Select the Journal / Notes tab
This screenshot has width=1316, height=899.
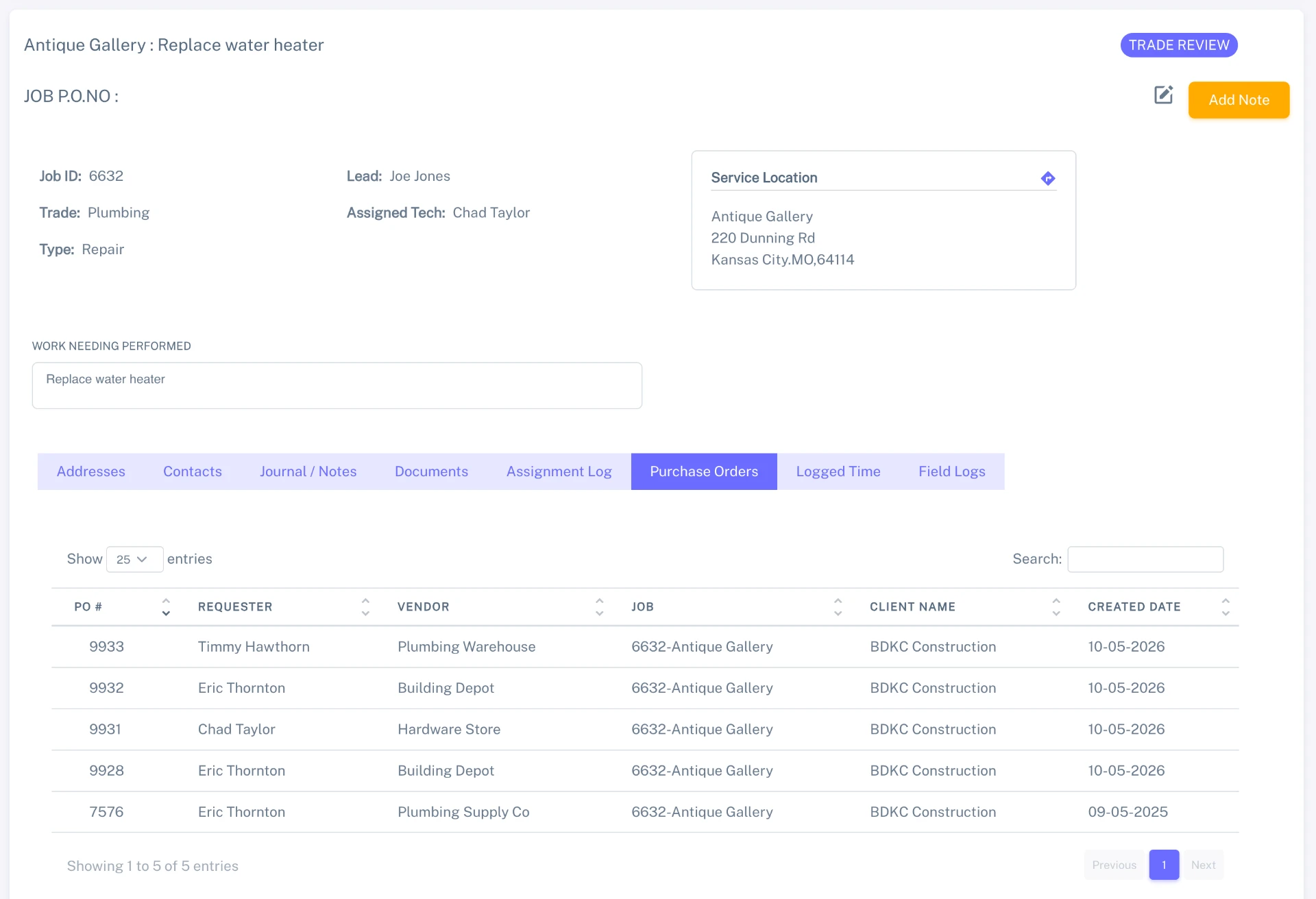pos(308,471)
